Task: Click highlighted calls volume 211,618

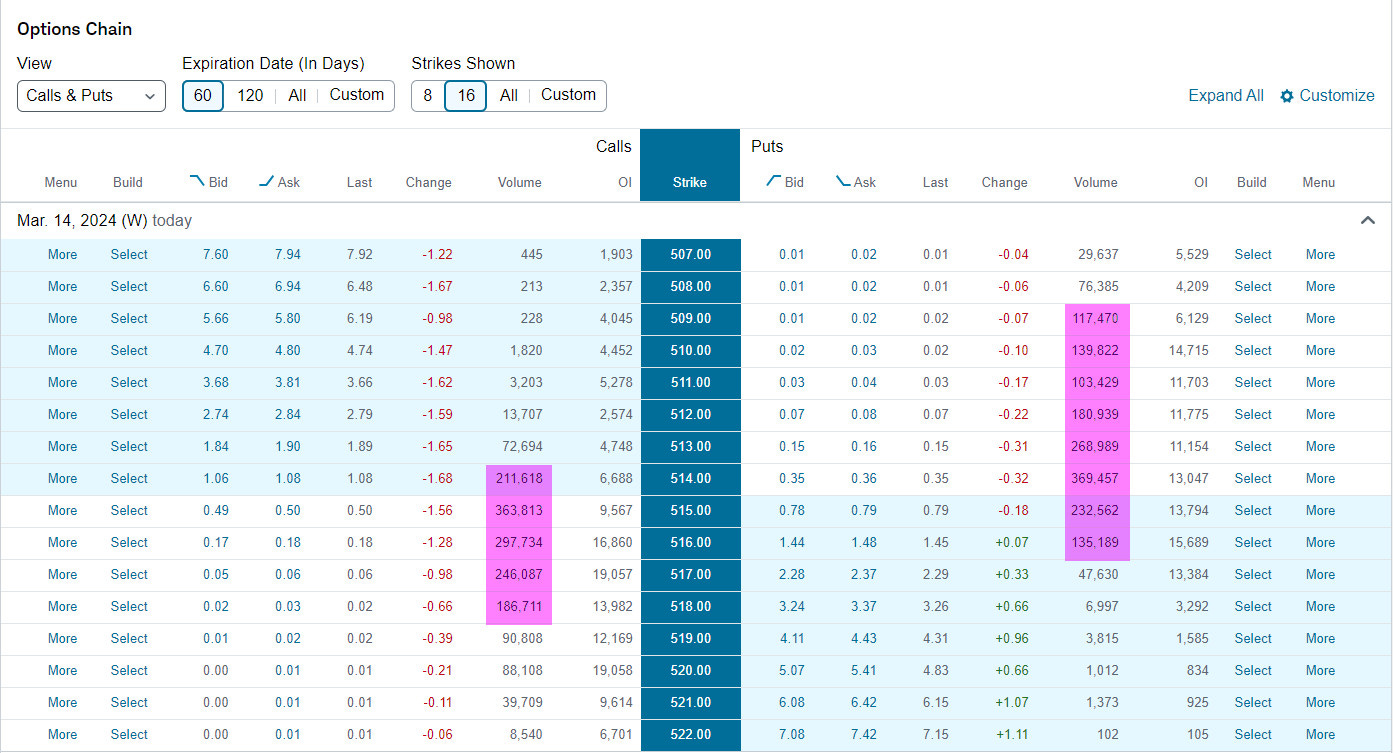Action: (519, 479)
